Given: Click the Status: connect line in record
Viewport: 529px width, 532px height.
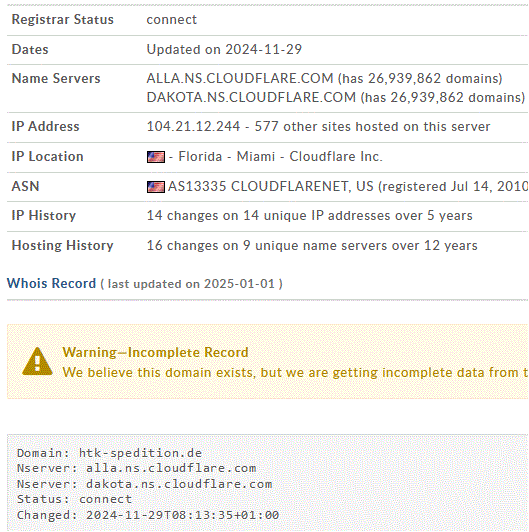Looking at the screenshot, I should (74, 499).
